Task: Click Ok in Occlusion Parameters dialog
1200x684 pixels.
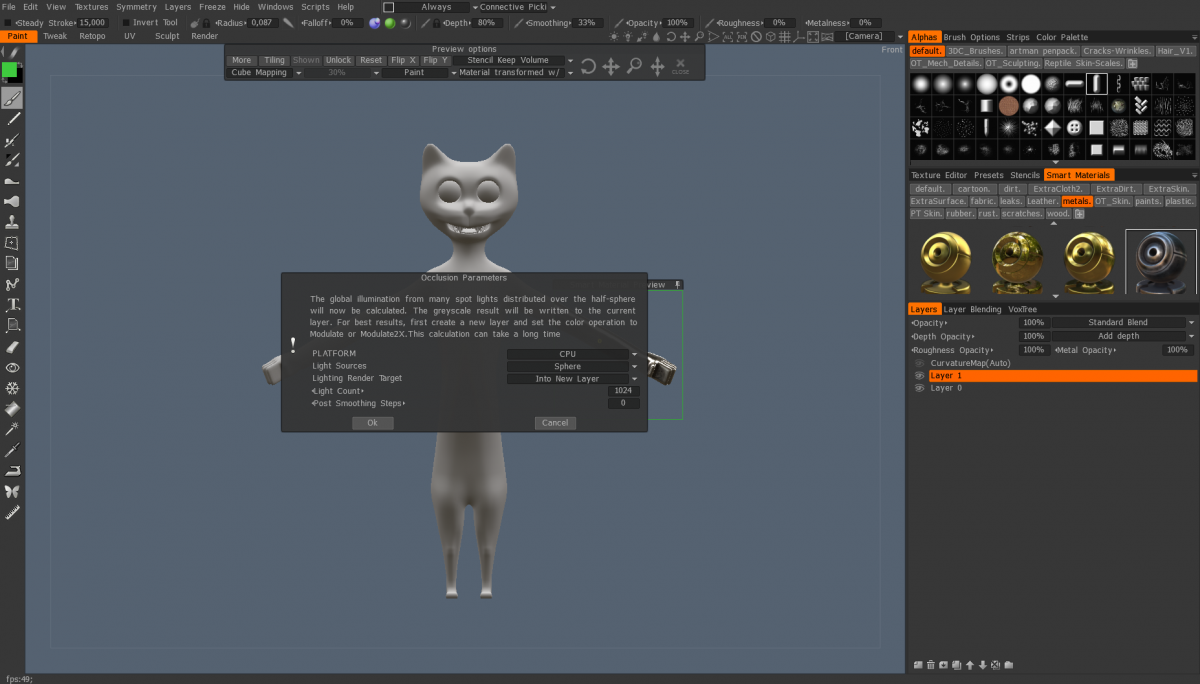Action: 372,423
